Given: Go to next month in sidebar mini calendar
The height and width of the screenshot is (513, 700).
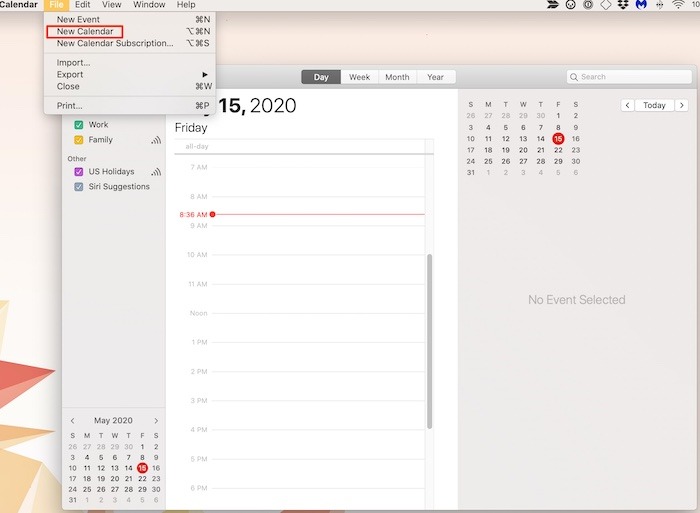Looking at the screenshot, I should (x=156, y=421).
